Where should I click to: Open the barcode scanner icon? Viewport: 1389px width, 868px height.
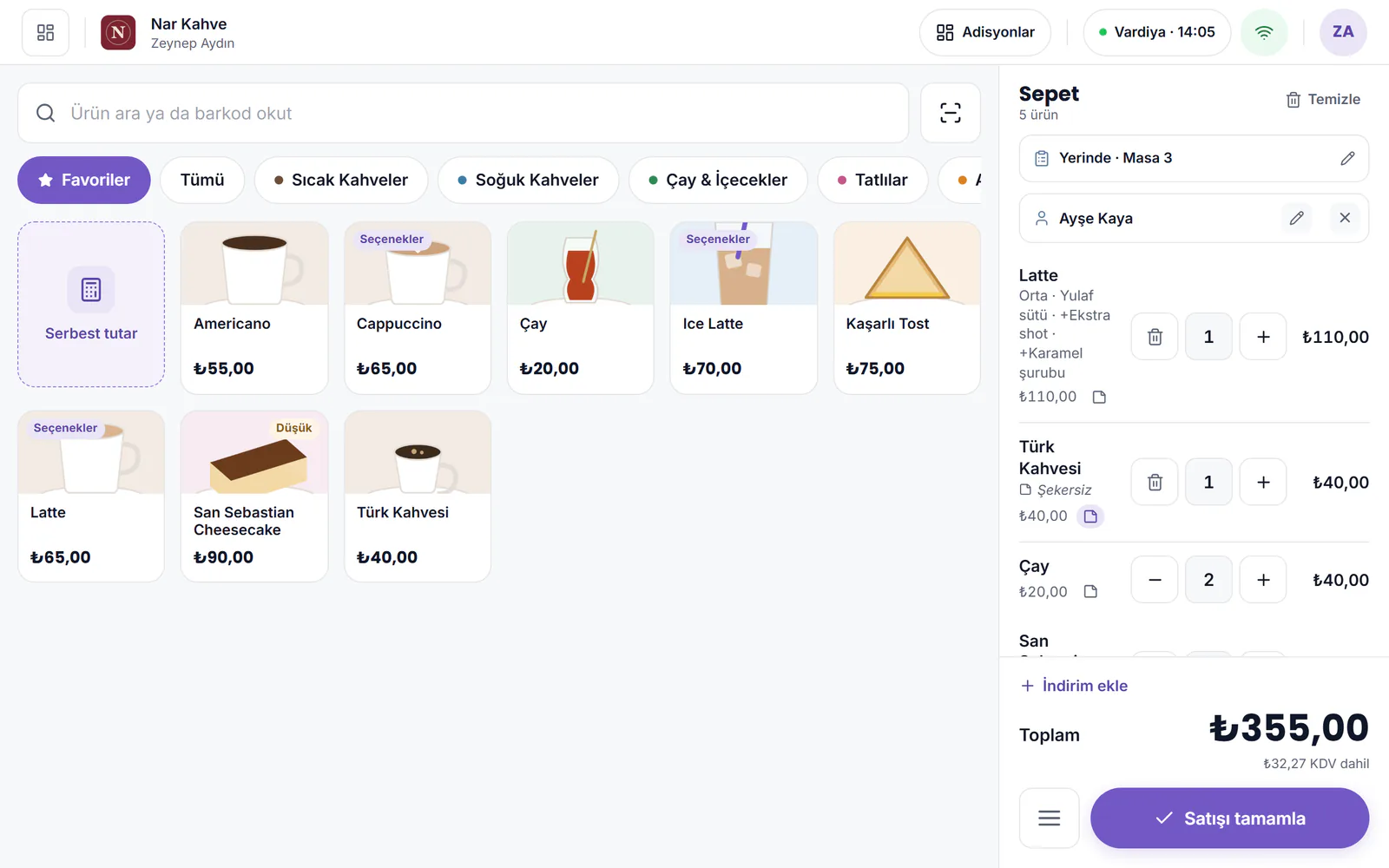tap(951, 113)
